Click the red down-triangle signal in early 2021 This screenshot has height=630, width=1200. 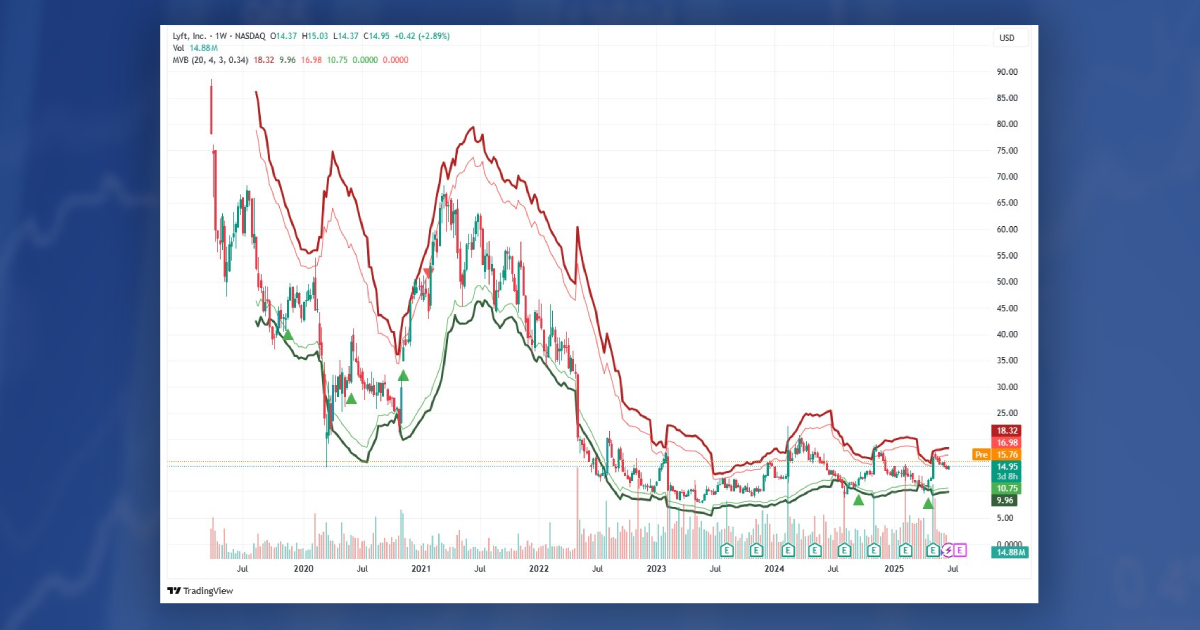pos(428,273)
